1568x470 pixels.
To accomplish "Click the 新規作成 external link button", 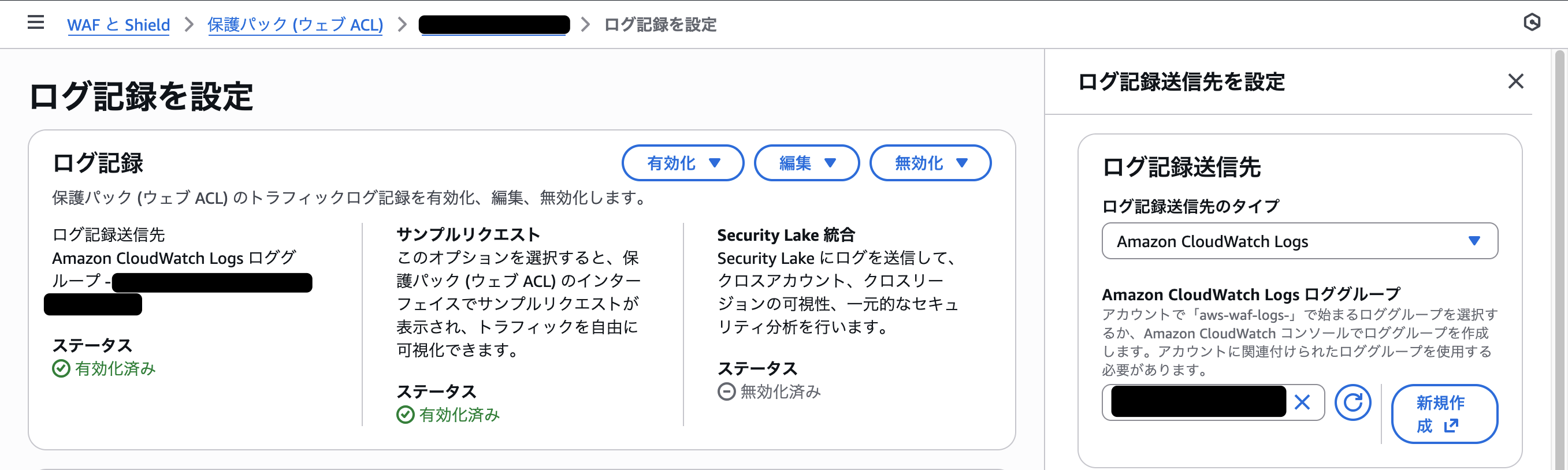I will 1443,413.
